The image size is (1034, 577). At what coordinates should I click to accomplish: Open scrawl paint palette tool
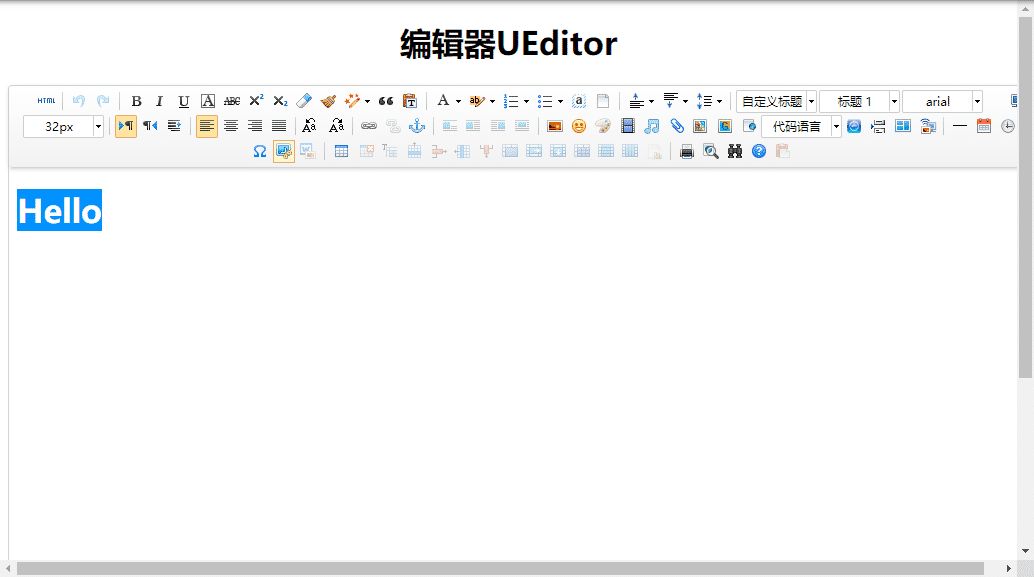603,126
